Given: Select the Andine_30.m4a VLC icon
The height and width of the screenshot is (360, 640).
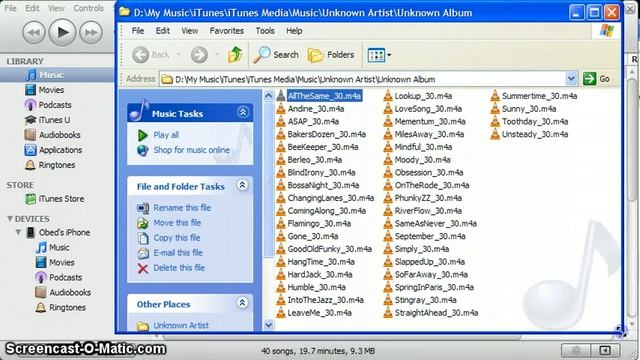Looking at the screenshot, I should point(281,109).
